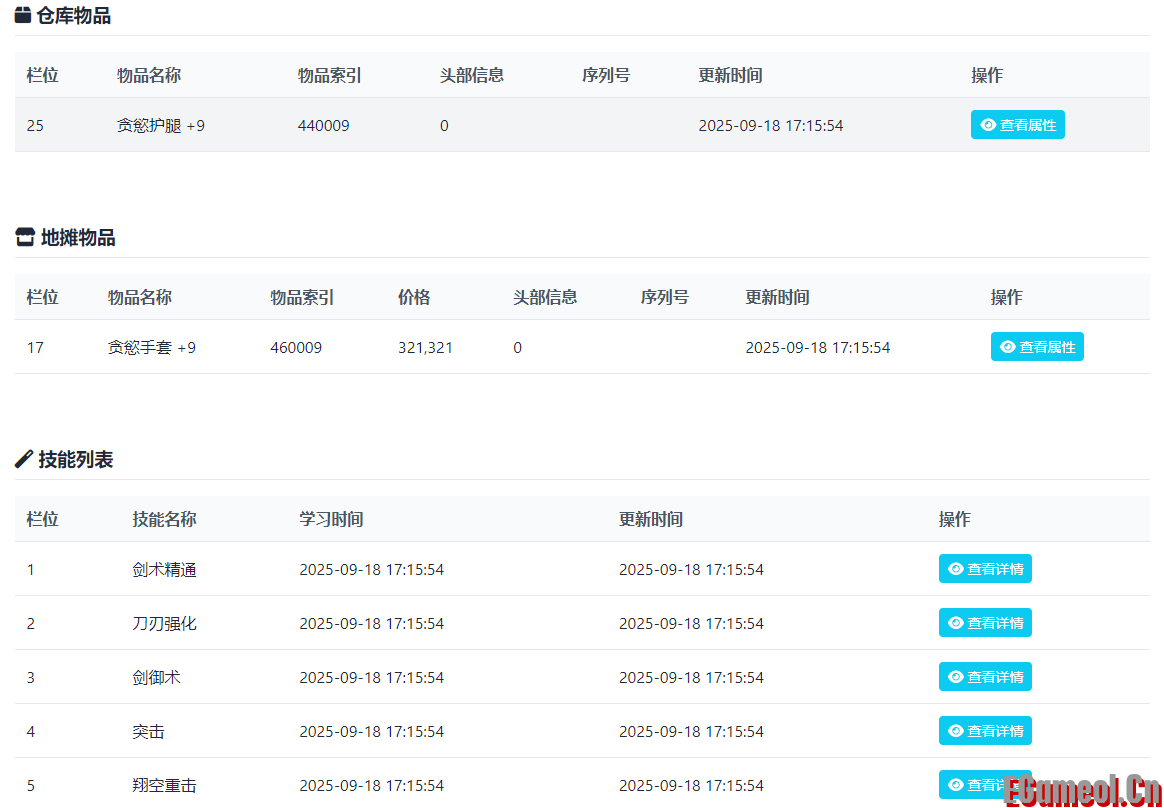Click the price value 321,321
Screen dimensions: 1164x808
tap(425, 348)
